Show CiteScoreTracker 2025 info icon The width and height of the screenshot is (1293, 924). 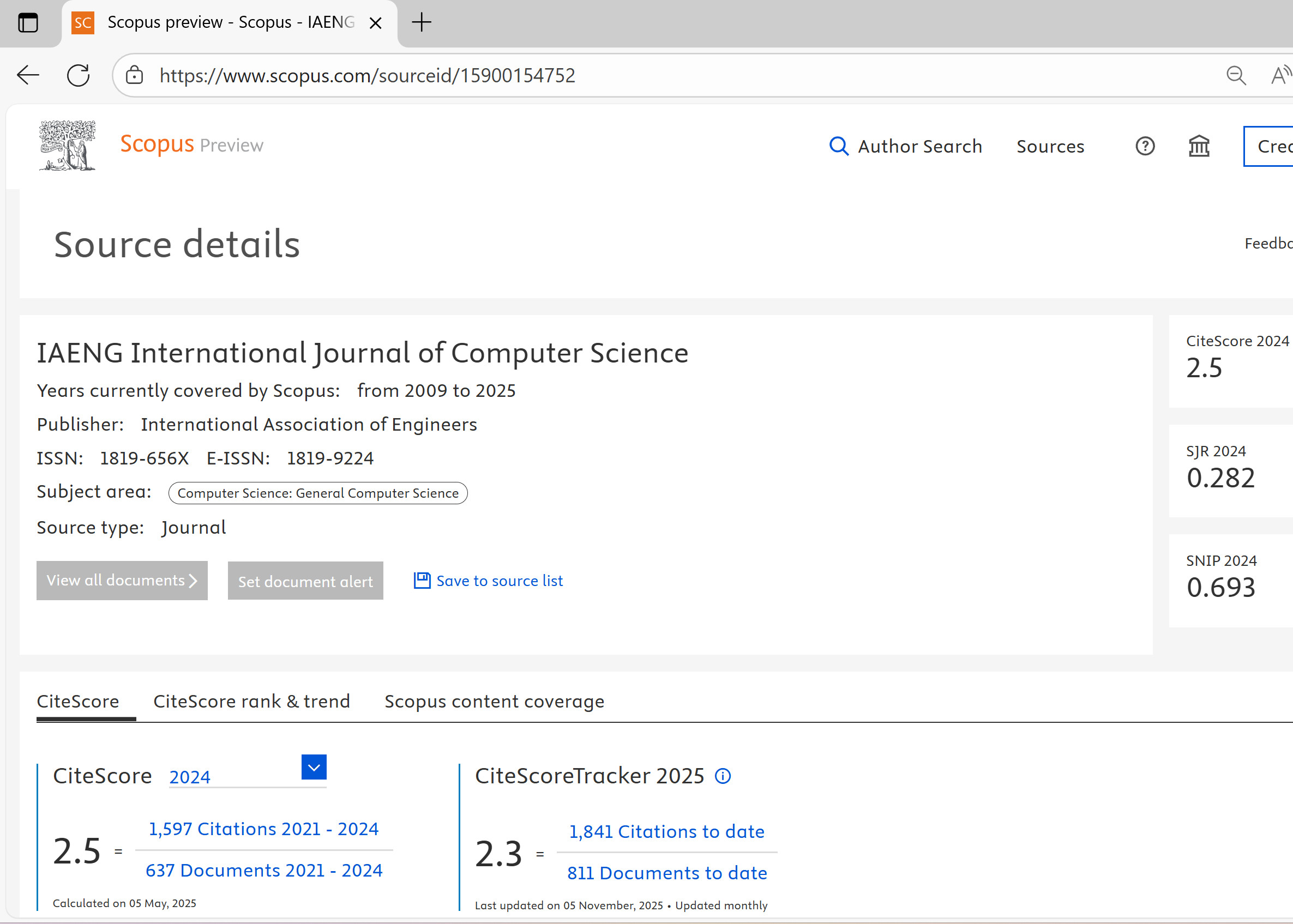pos(723,776)
